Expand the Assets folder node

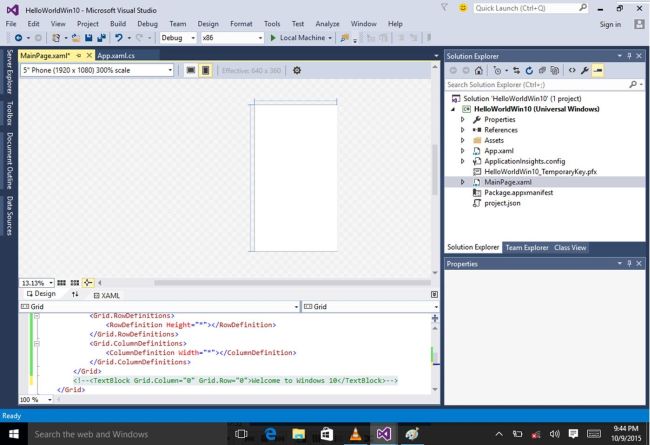click(463, 140)
